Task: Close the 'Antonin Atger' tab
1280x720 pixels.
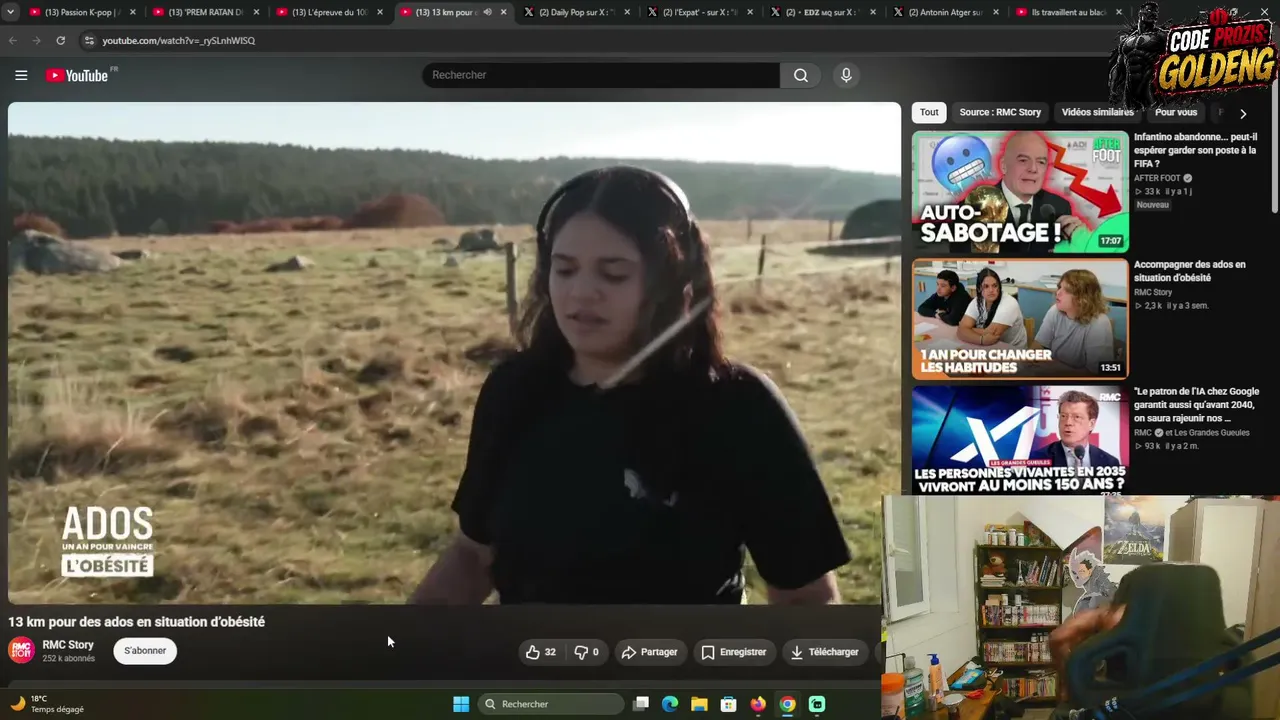Action: pos(996,12)
